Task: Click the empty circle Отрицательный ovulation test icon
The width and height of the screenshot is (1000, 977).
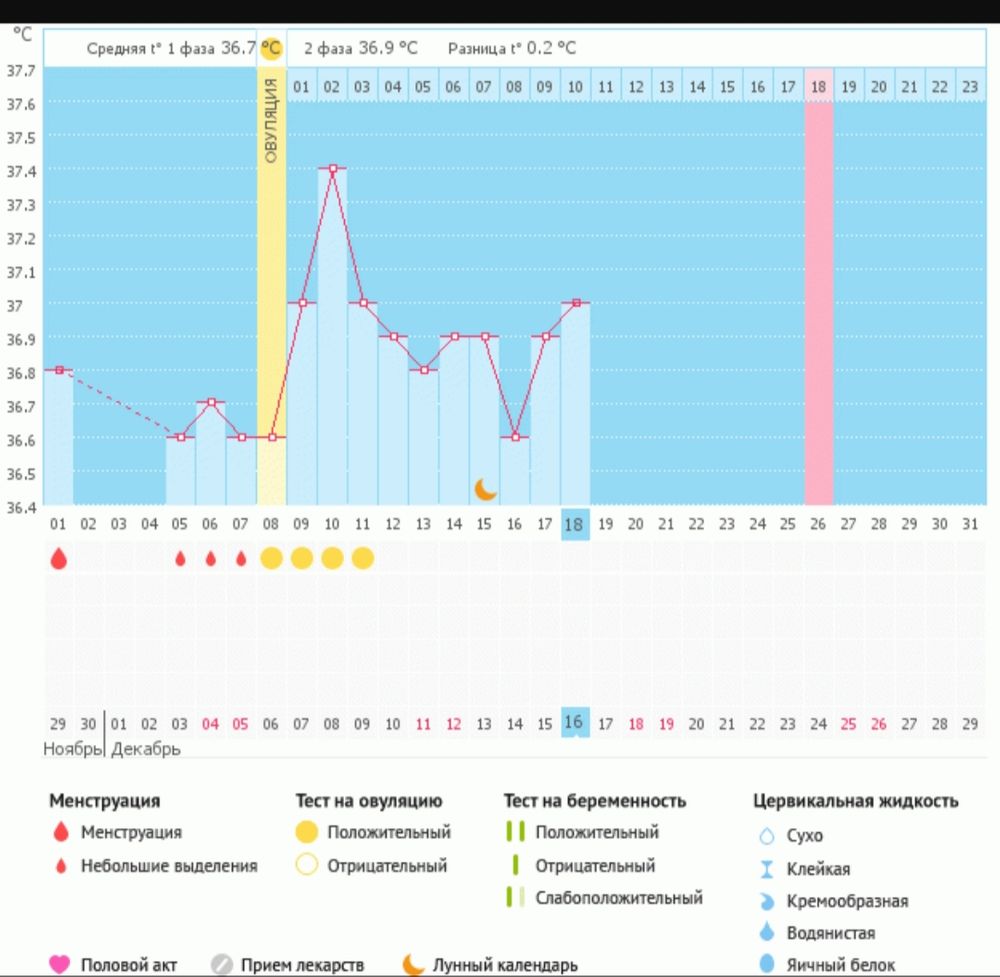Action: (x=306, y=865)
